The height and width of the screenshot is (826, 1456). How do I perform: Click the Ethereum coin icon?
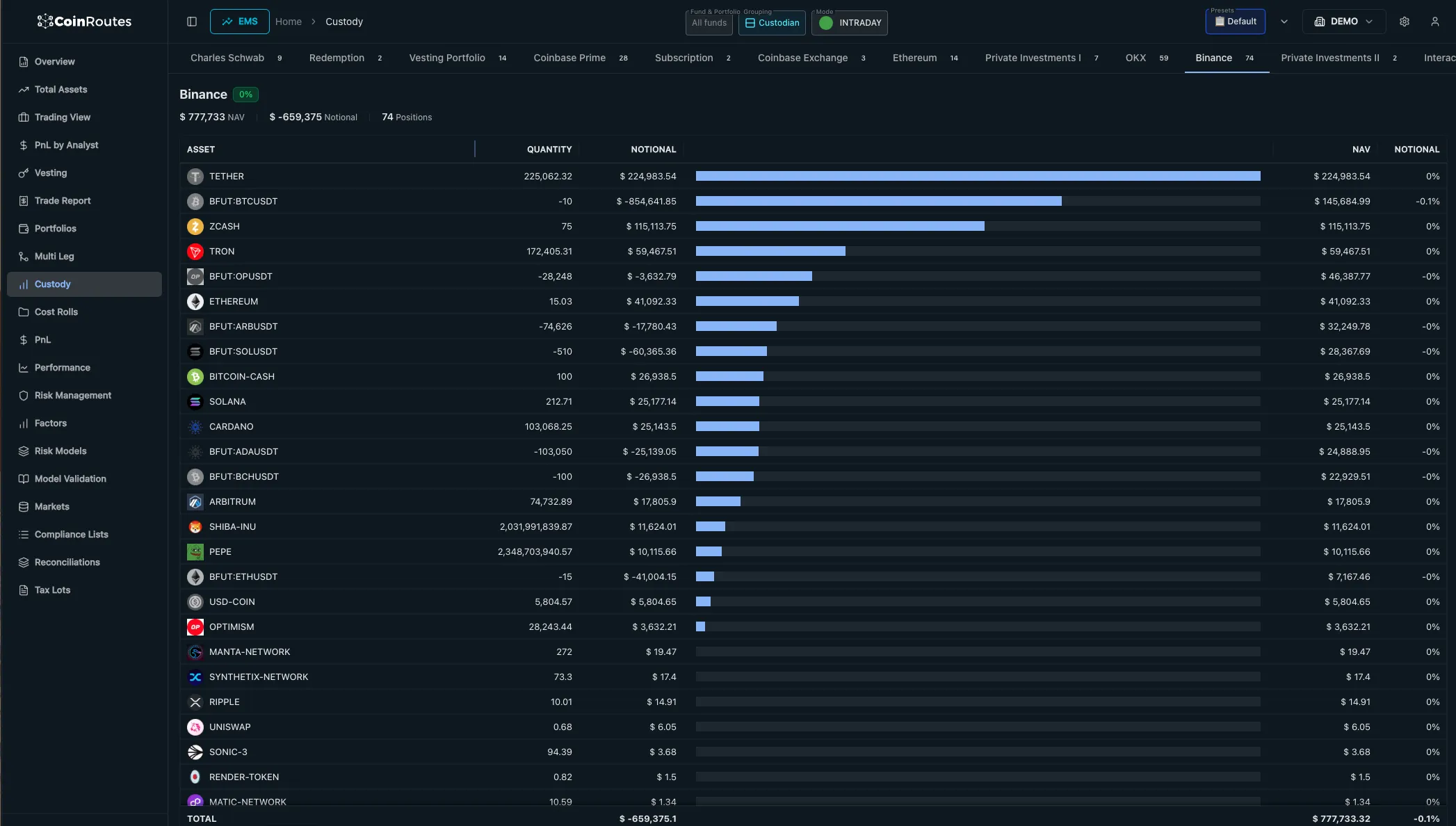pos(195,302)
